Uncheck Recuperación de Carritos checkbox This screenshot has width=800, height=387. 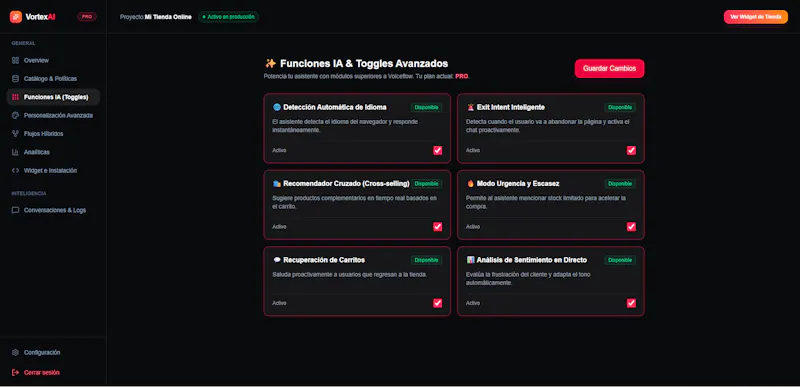click(437, 303)
